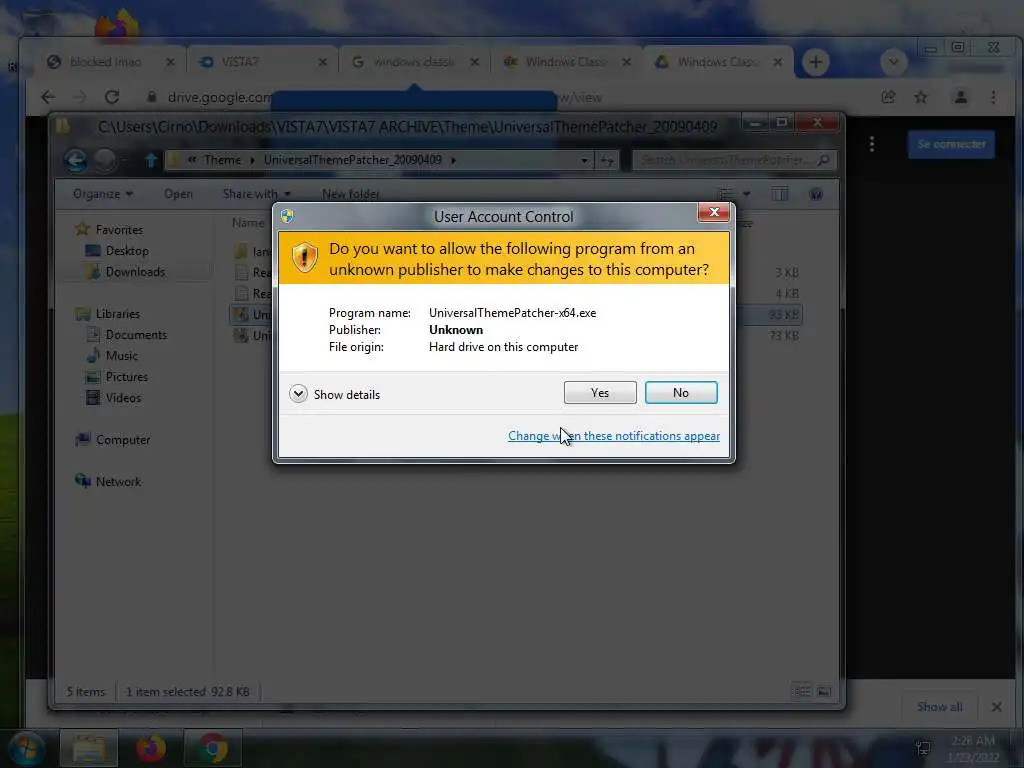Select Pictures library in navigation pane
Screen dimensions: 1024x768
(x=127, y=377)
